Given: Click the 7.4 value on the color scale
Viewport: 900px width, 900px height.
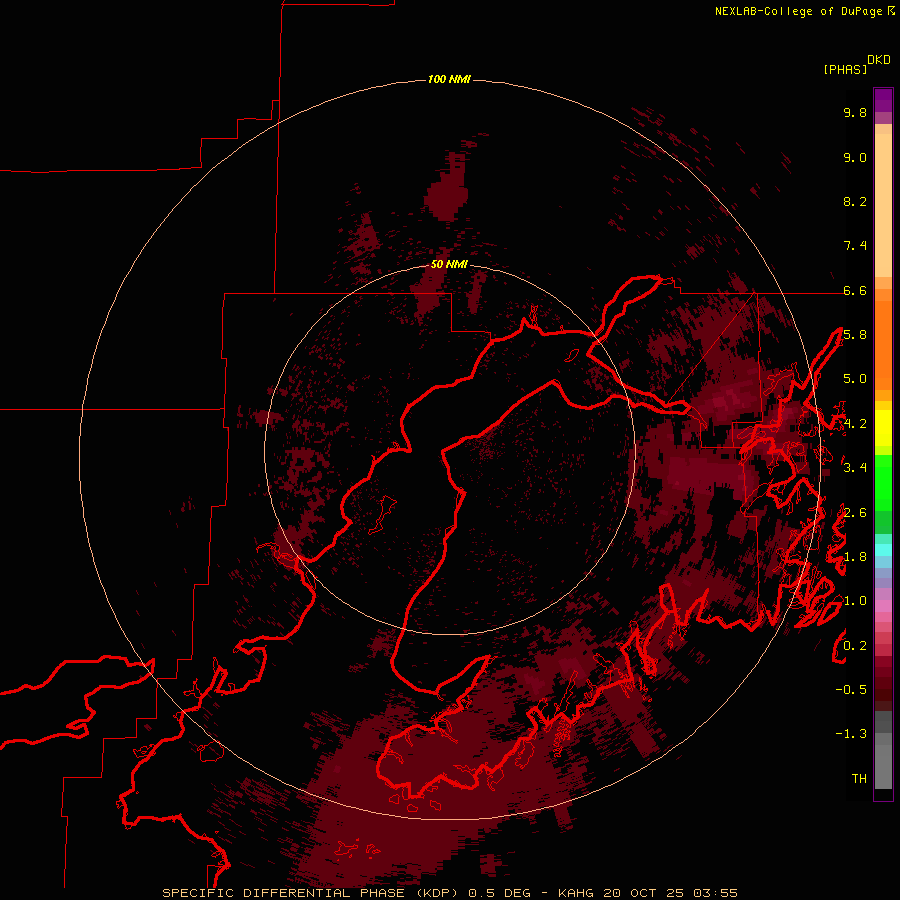Looking at the screenshot, I should [855, 246].
